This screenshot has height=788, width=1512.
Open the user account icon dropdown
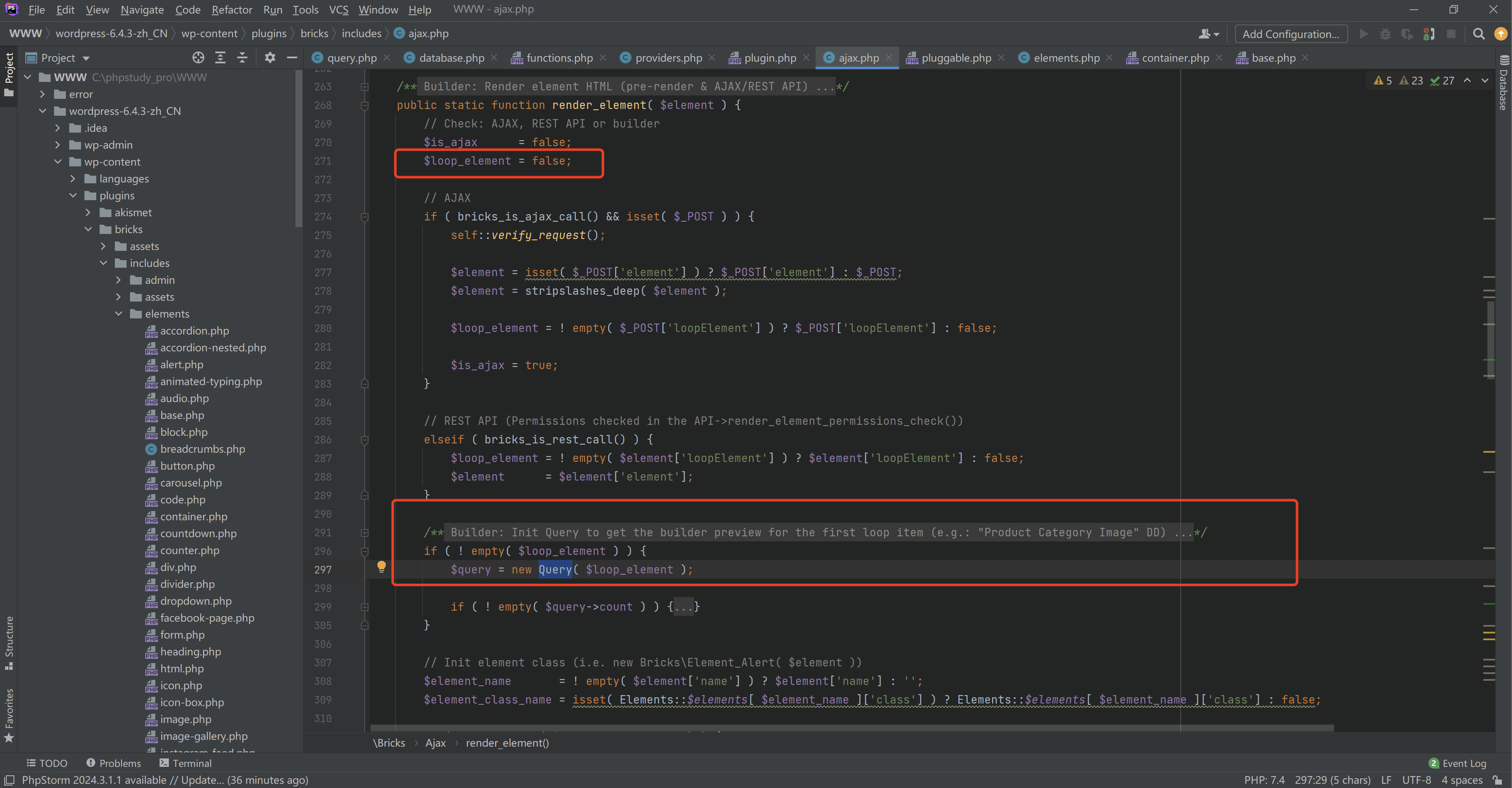1209,34
